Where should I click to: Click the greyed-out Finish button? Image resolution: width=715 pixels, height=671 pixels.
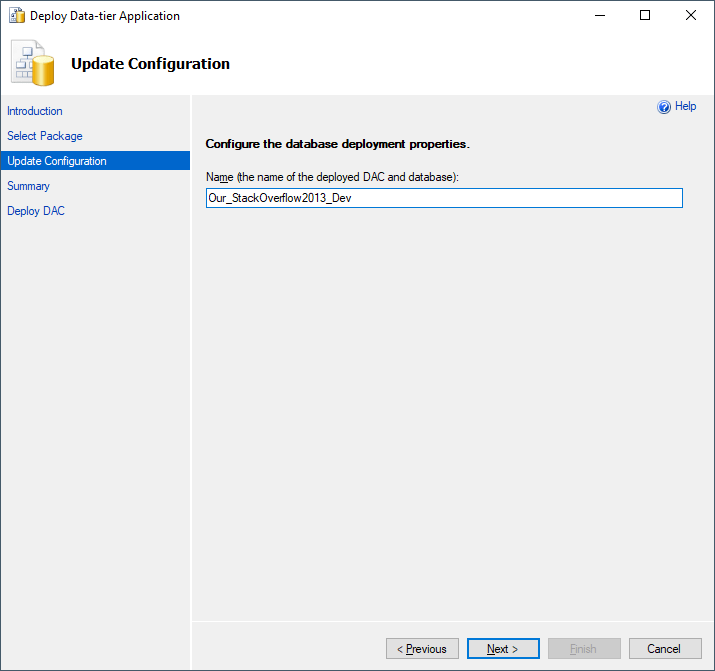(x=584, y=649)
